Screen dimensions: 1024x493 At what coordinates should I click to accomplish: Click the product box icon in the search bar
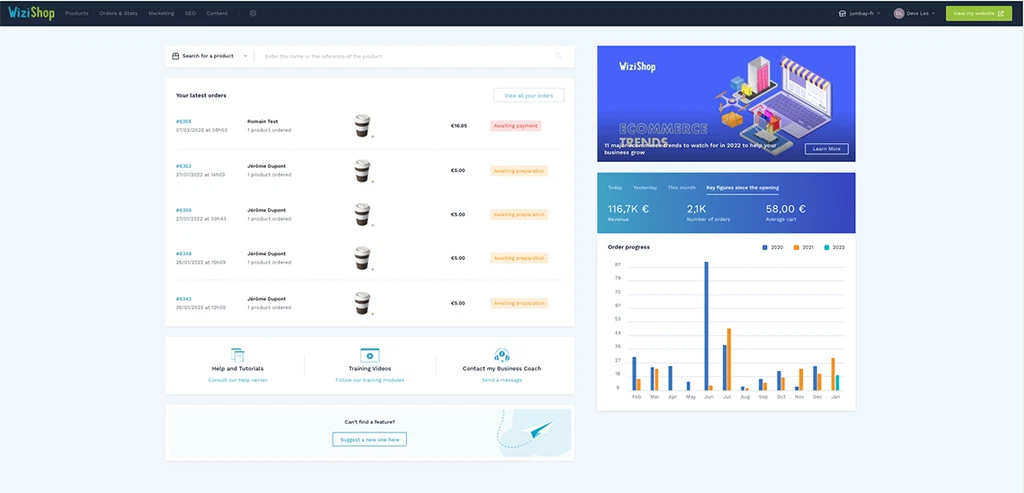pos(176,56)
